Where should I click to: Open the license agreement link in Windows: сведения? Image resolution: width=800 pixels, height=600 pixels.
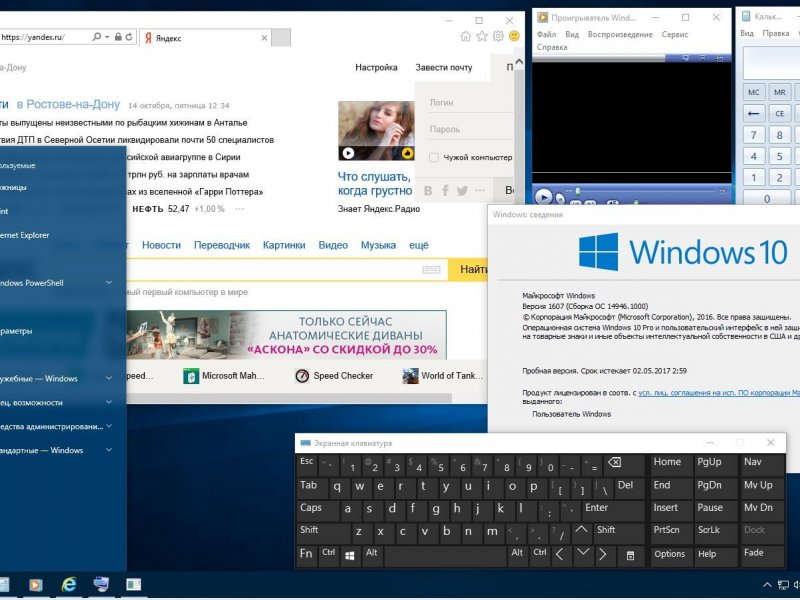(719, 393)
